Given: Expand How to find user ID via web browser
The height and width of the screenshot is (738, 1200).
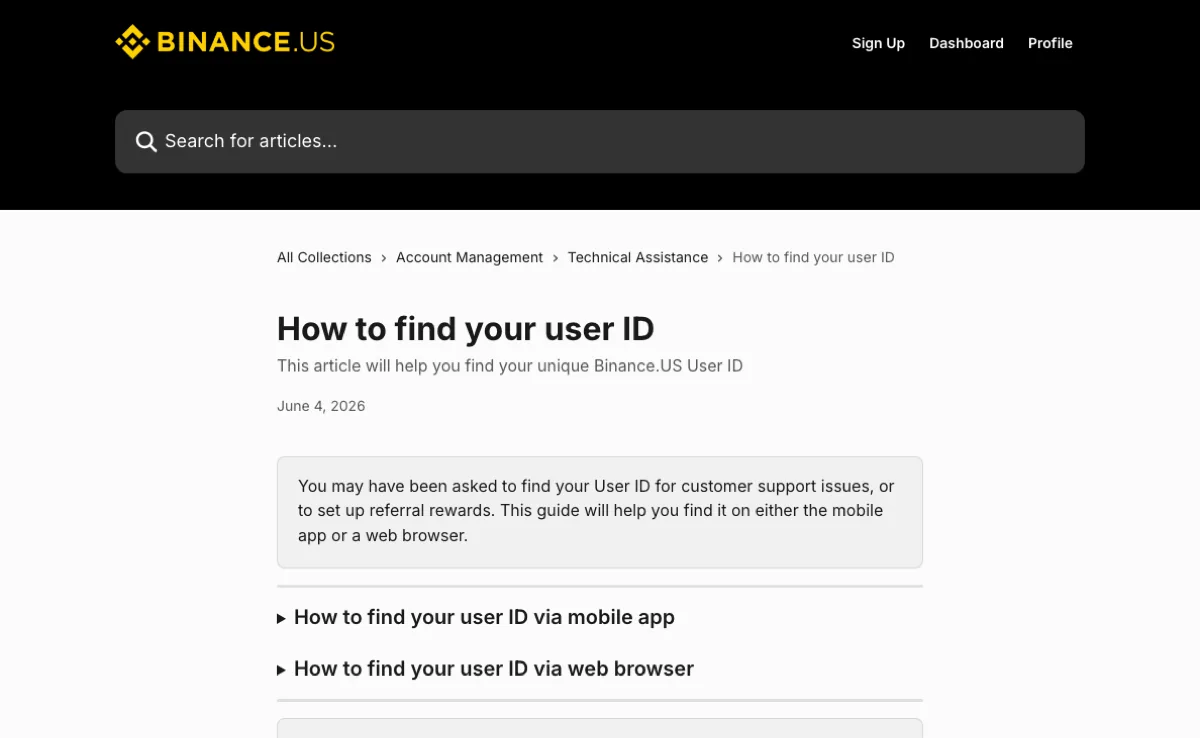Looking at the screenshot, I should coord(485,668).
